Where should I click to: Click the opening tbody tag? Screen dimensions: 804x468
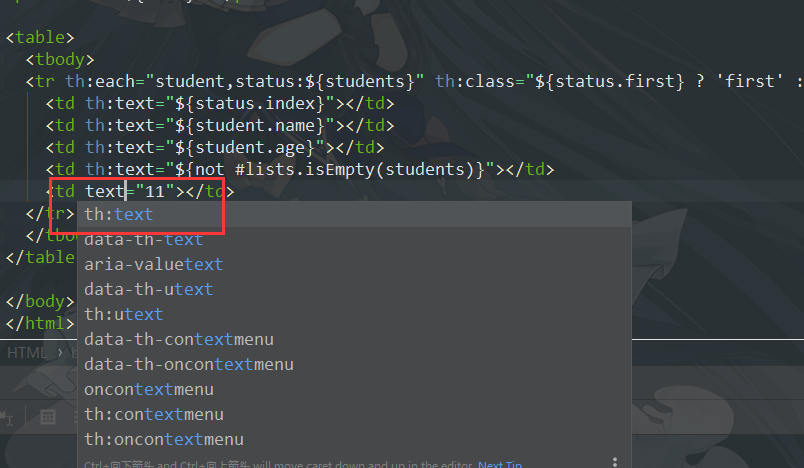point(60,59)
